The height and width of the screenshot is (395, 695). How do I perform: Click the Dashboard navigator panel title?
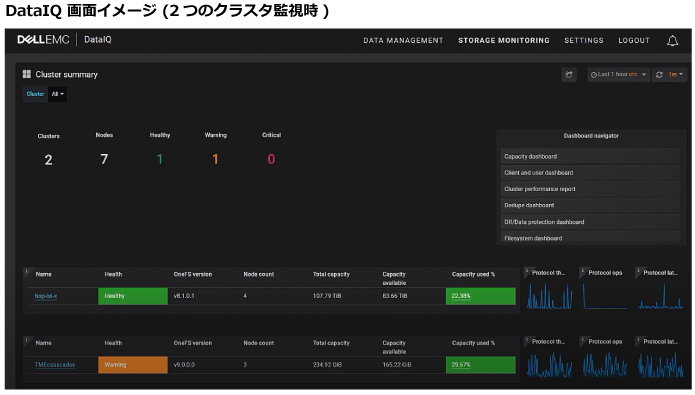pos(591,136)
